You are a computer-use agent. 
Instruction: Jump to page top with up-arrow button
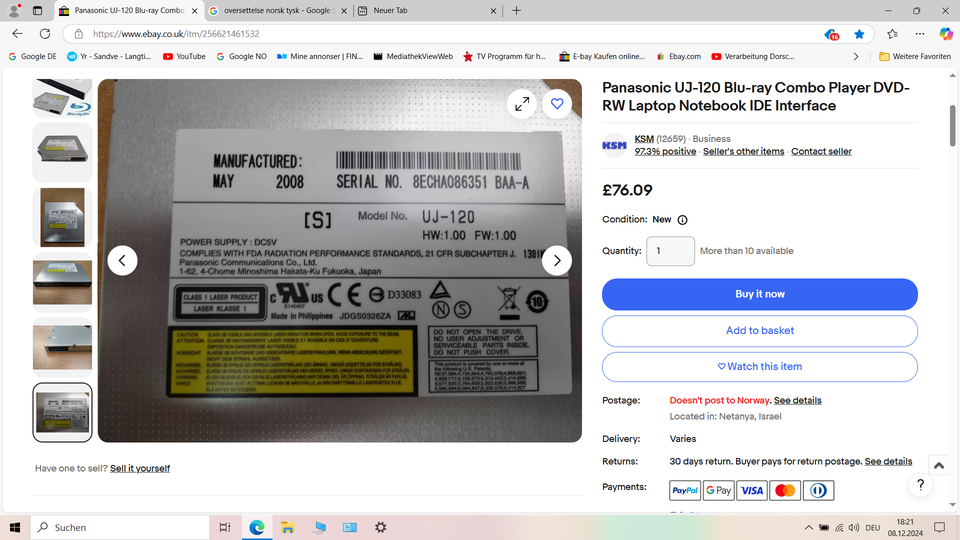(x=939, y=466)
